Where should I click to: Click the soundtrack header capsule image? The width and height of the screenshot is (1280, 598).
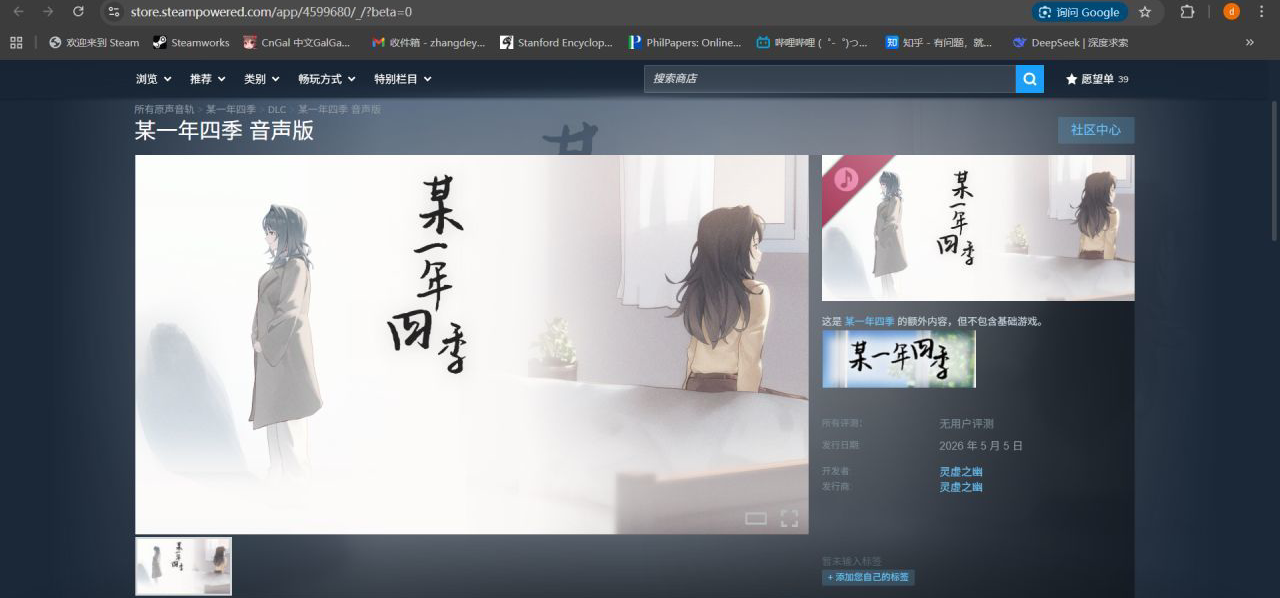click(978, 228)
